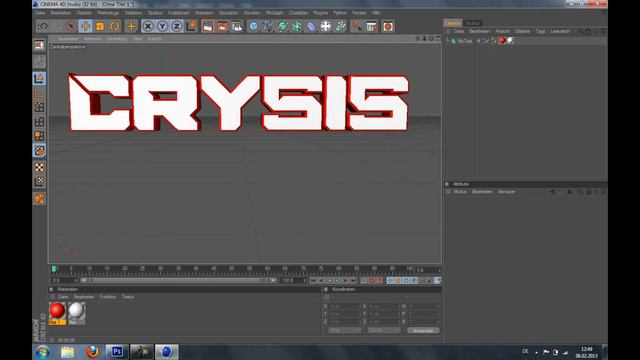Activate the Scale tool
This screenshot has width=640, height=360.
pos(100,27)
